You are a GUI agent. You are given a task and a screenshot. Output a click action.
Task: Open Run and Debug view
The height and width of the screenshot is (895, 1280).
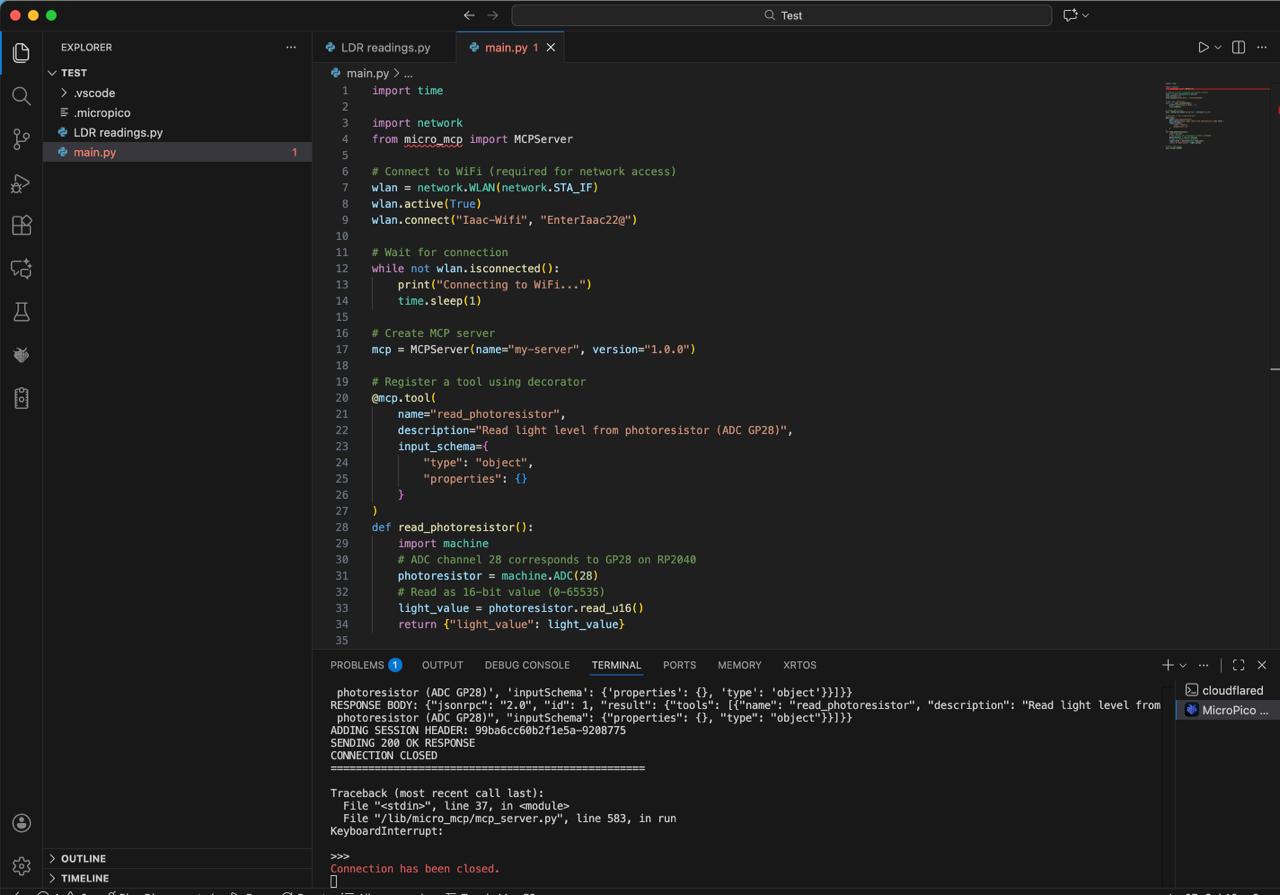[21, 183]
